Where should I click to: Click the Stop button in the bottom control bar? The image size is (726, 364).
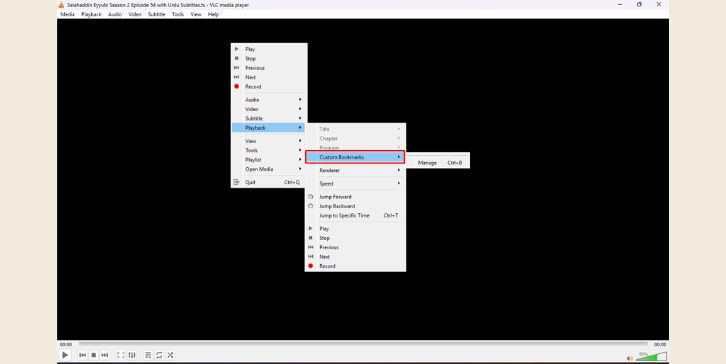tap(94, 355)
